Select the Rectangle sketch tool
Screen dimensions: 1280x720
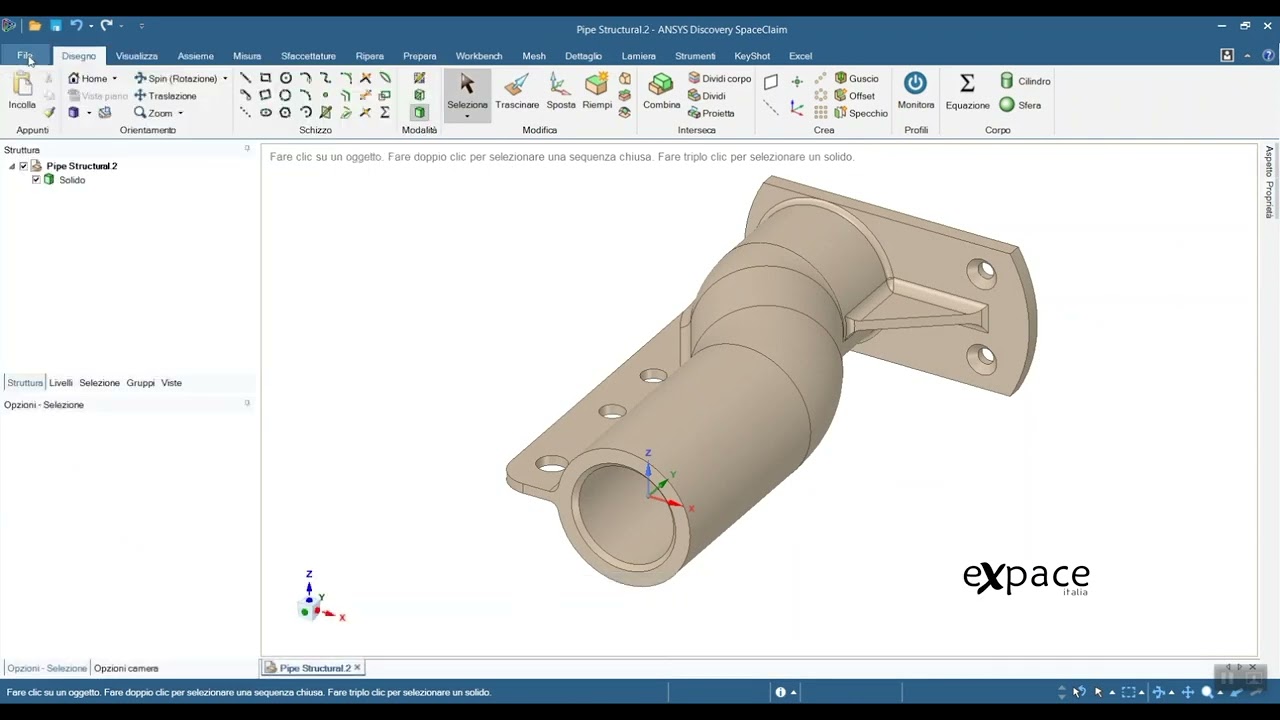[x=265, y=78]
